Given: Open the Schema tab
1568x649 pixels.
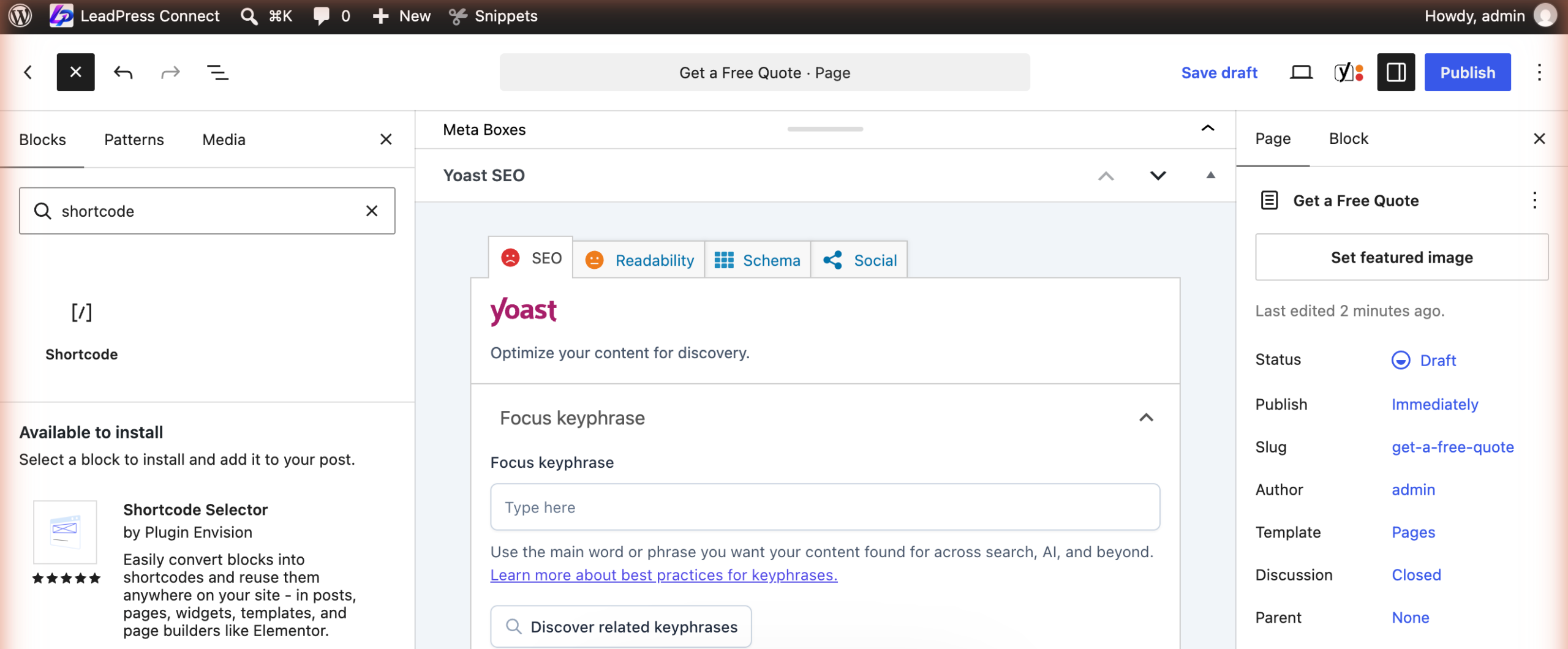Looking at the screenshot, I should click(758, 260).
